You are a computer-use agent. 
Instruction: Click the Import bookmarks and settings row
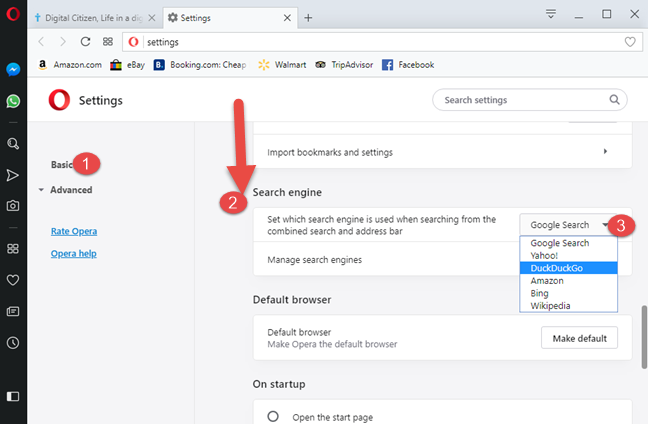coord(442,152)
